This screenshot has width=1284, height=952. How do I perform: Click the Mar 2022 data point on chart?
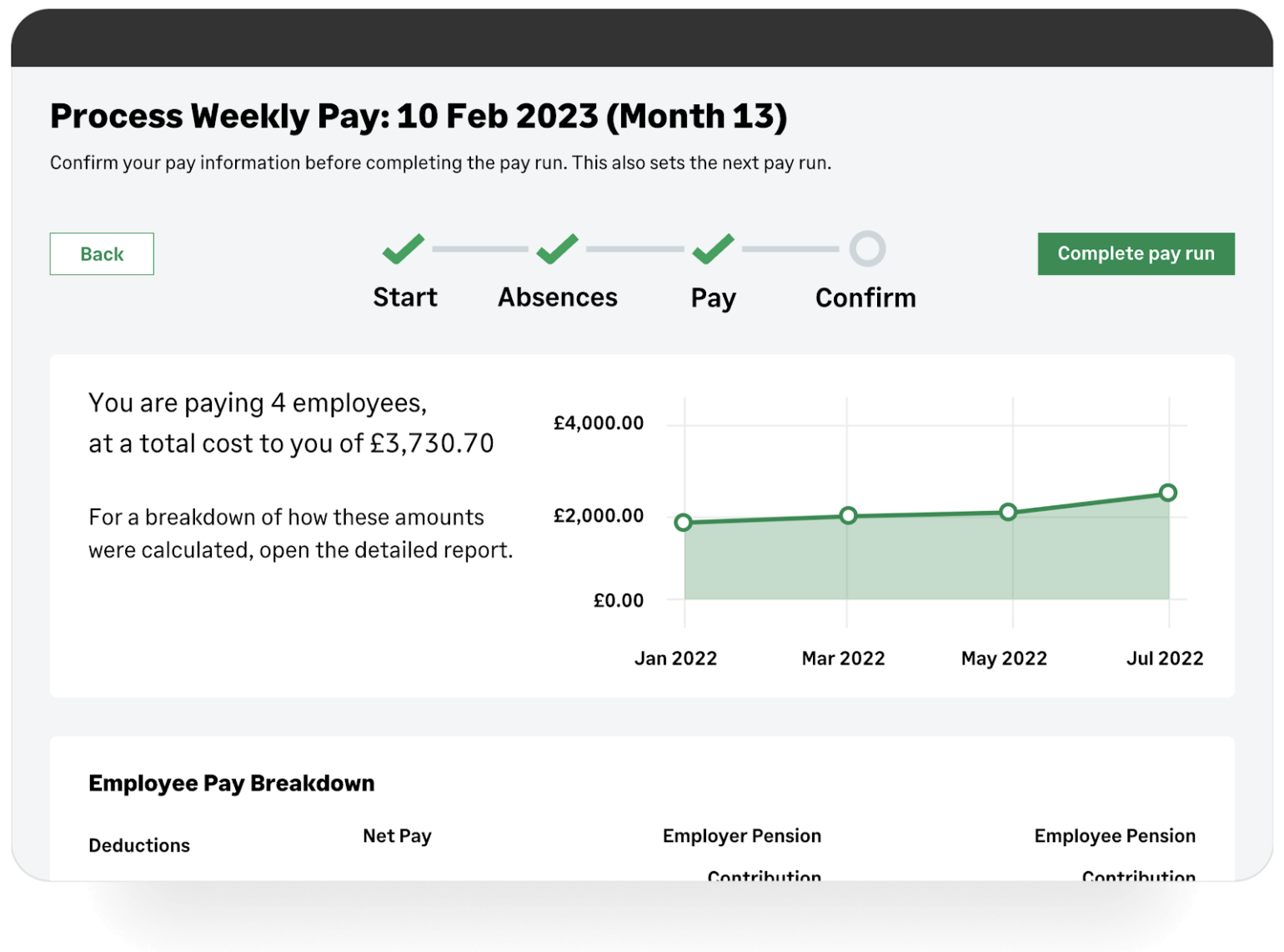click(x=847, y=515)
